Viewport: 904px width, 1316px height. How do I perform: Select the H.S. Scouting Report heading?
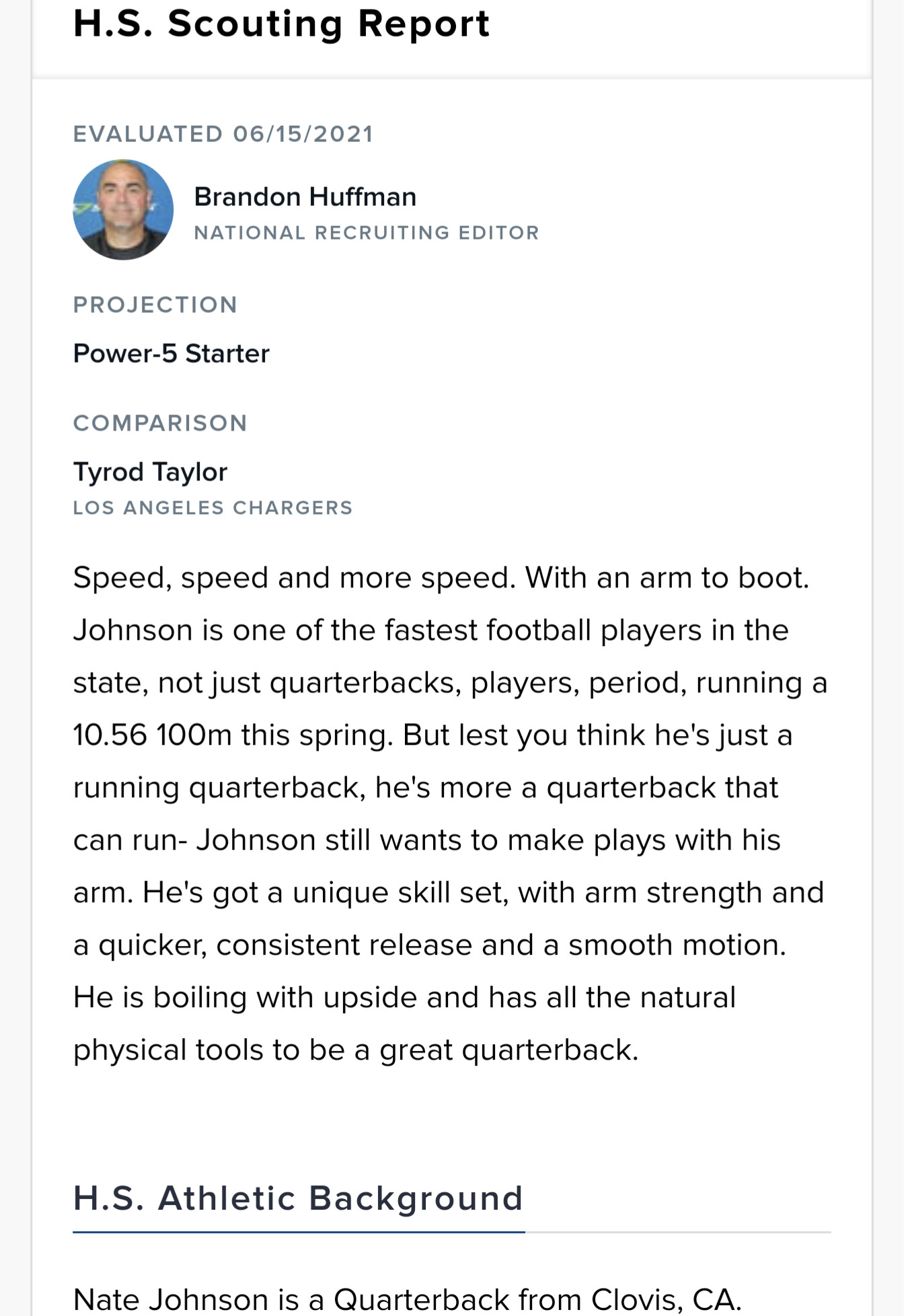281,24
